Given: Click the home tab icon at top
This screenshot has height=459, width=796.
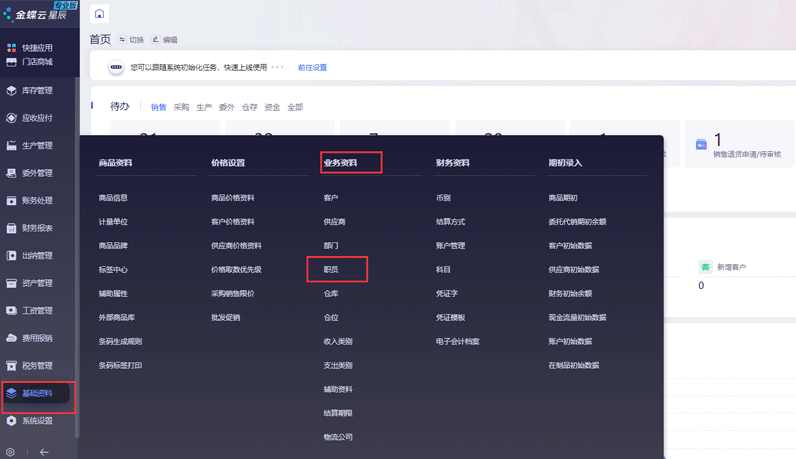Looking at the screenshot, I should click(100, 14).
